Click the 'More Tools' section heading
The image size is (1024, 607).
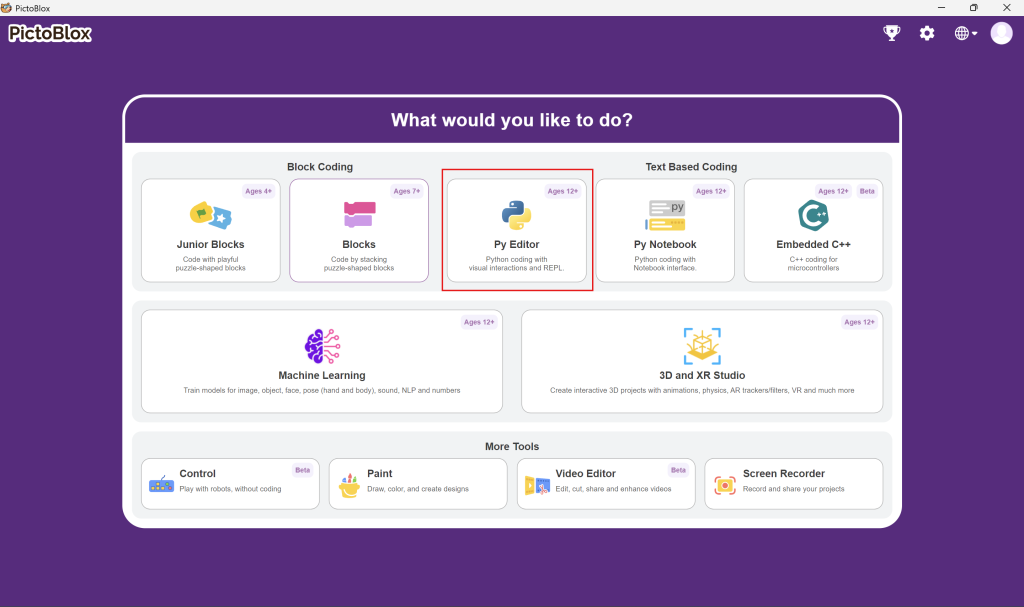click(x=512, y=446)
